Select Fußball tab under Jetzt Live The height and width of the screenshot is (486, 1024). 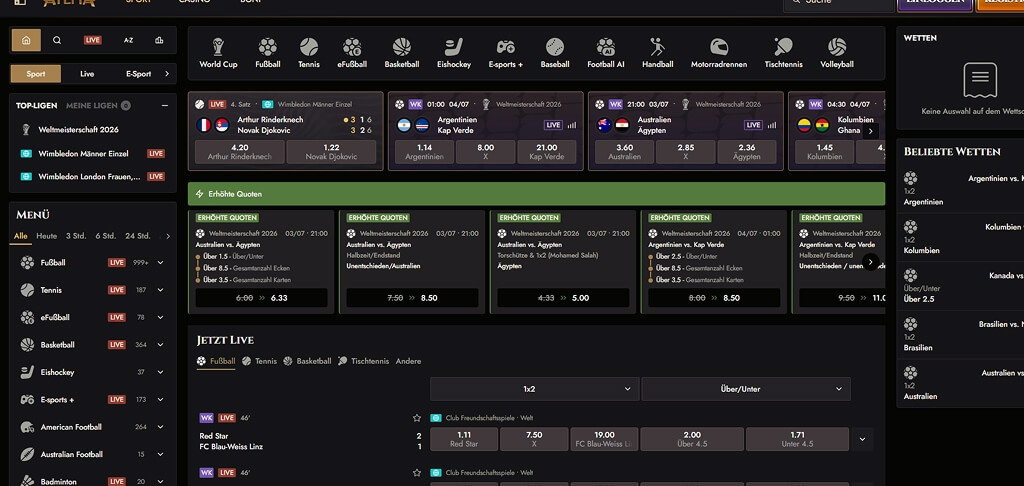point(216,361)
